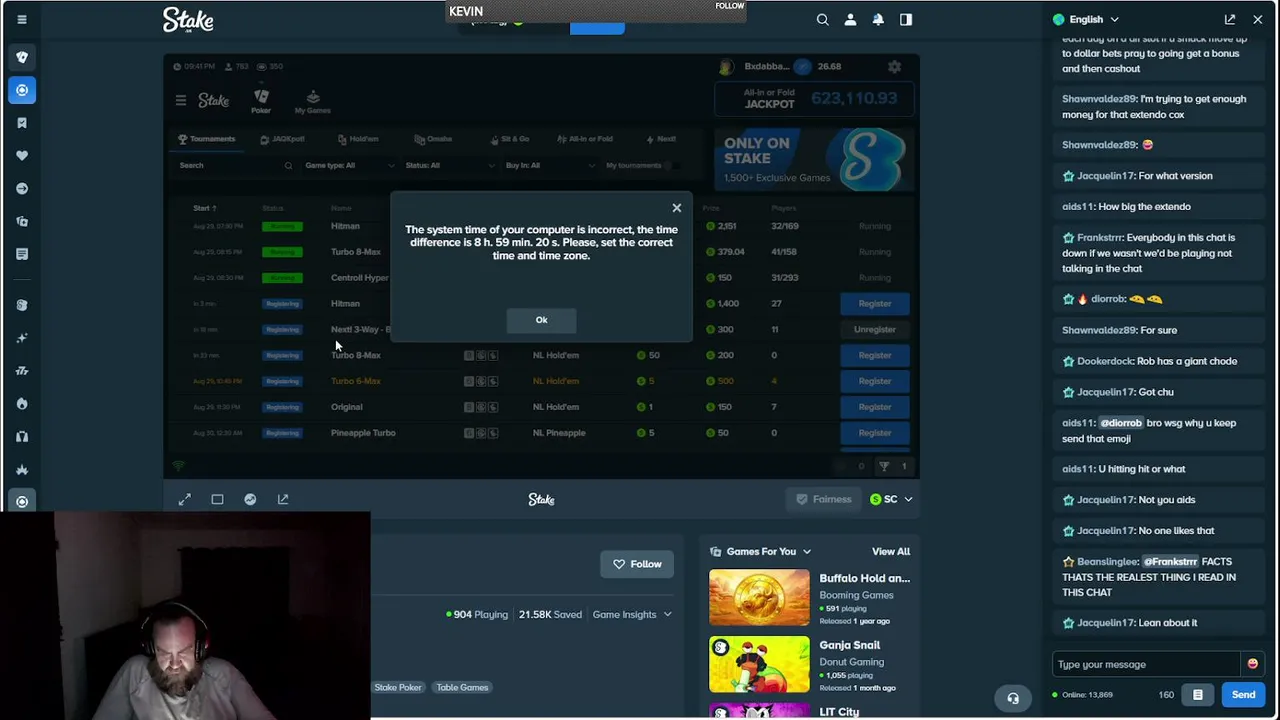Viewport: 1280px width, 720px height.
Task: Register for the Original tournament
Action: point(875,407)
